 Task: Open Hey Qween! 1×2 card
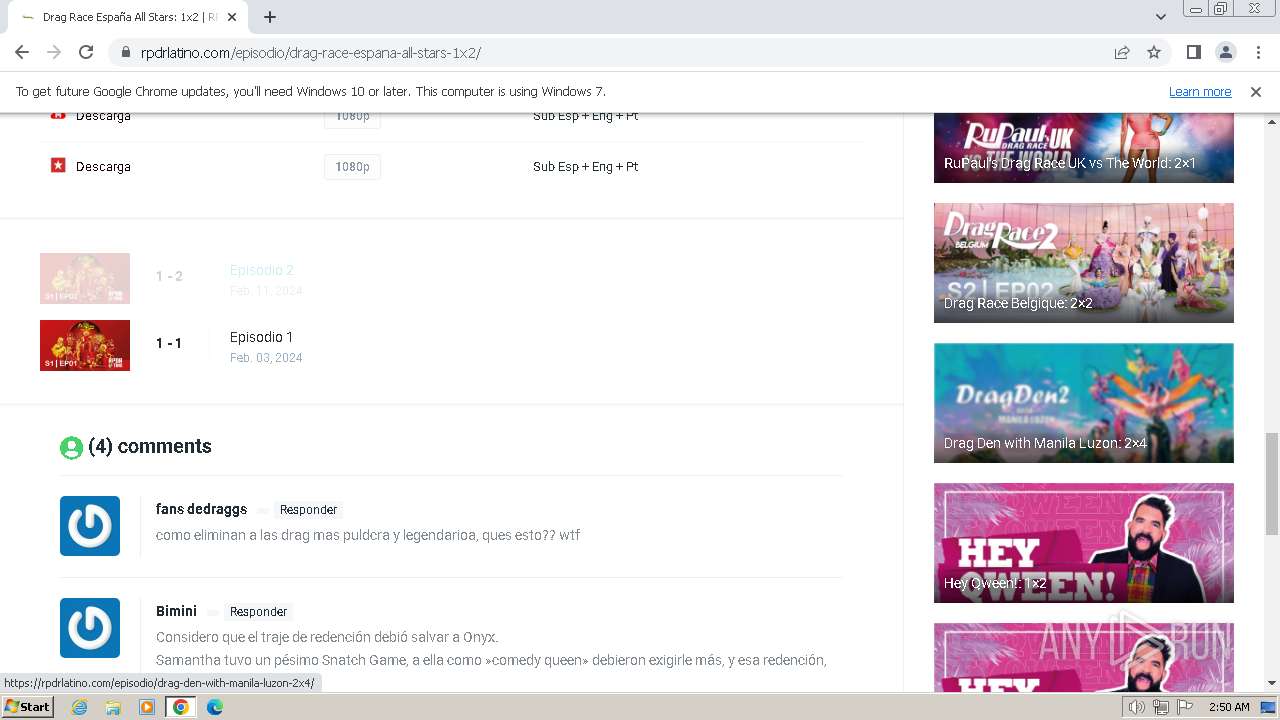point(1083,543)
